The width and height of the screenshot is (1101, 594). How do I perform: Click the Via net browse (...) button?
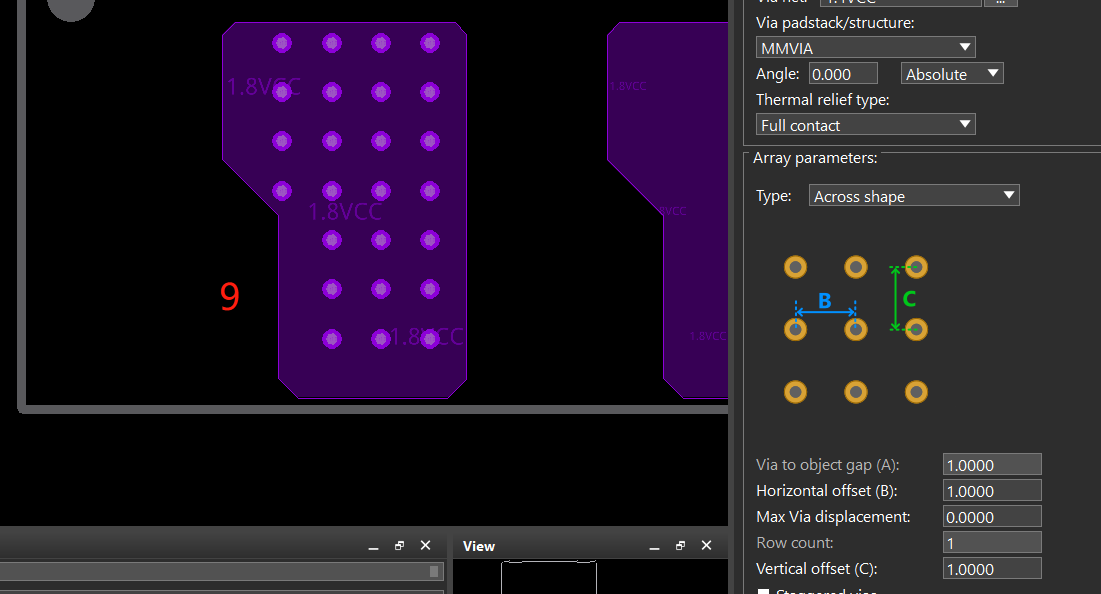click(1000, 2)
